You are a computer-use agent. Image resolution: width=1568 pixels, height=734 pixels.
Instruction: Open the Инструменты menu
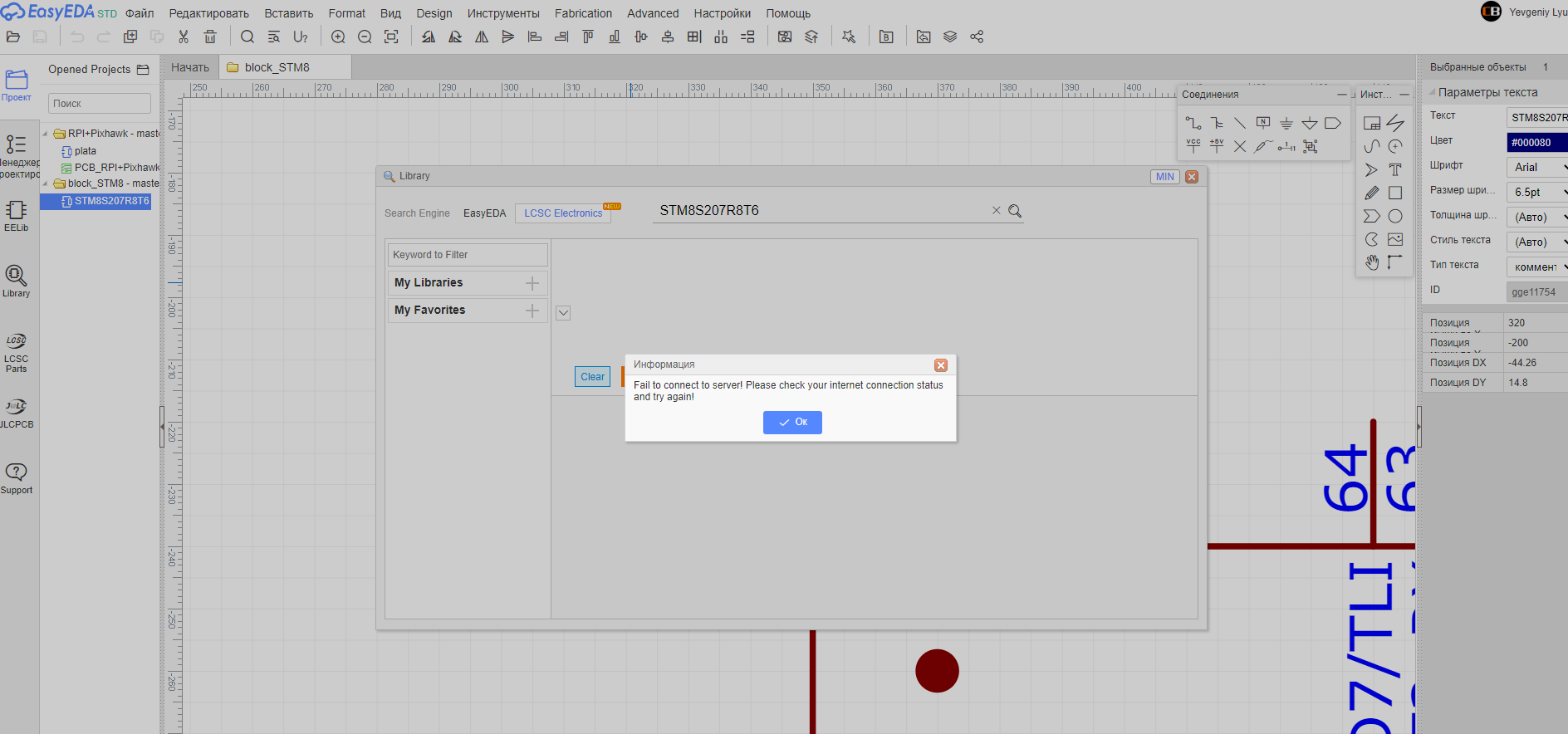pyautogui.click(x=503, y=13)
